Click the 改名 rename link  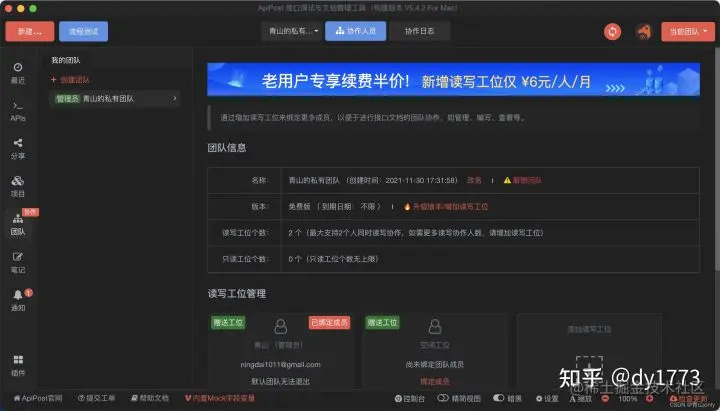[474, 180]
